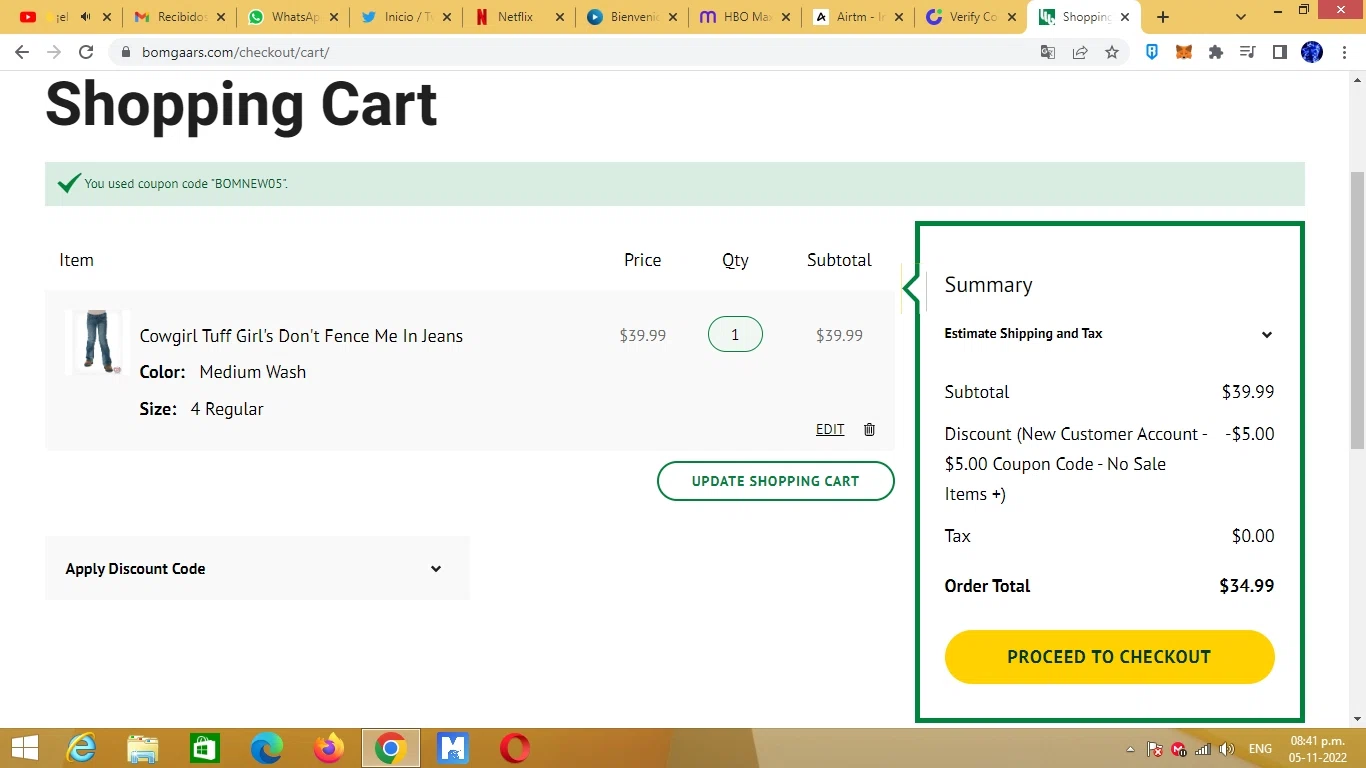Screen dimensions: 1366x768
Task: Open the Extensions puzzle-piece menu
Action: pos(1216,52)
